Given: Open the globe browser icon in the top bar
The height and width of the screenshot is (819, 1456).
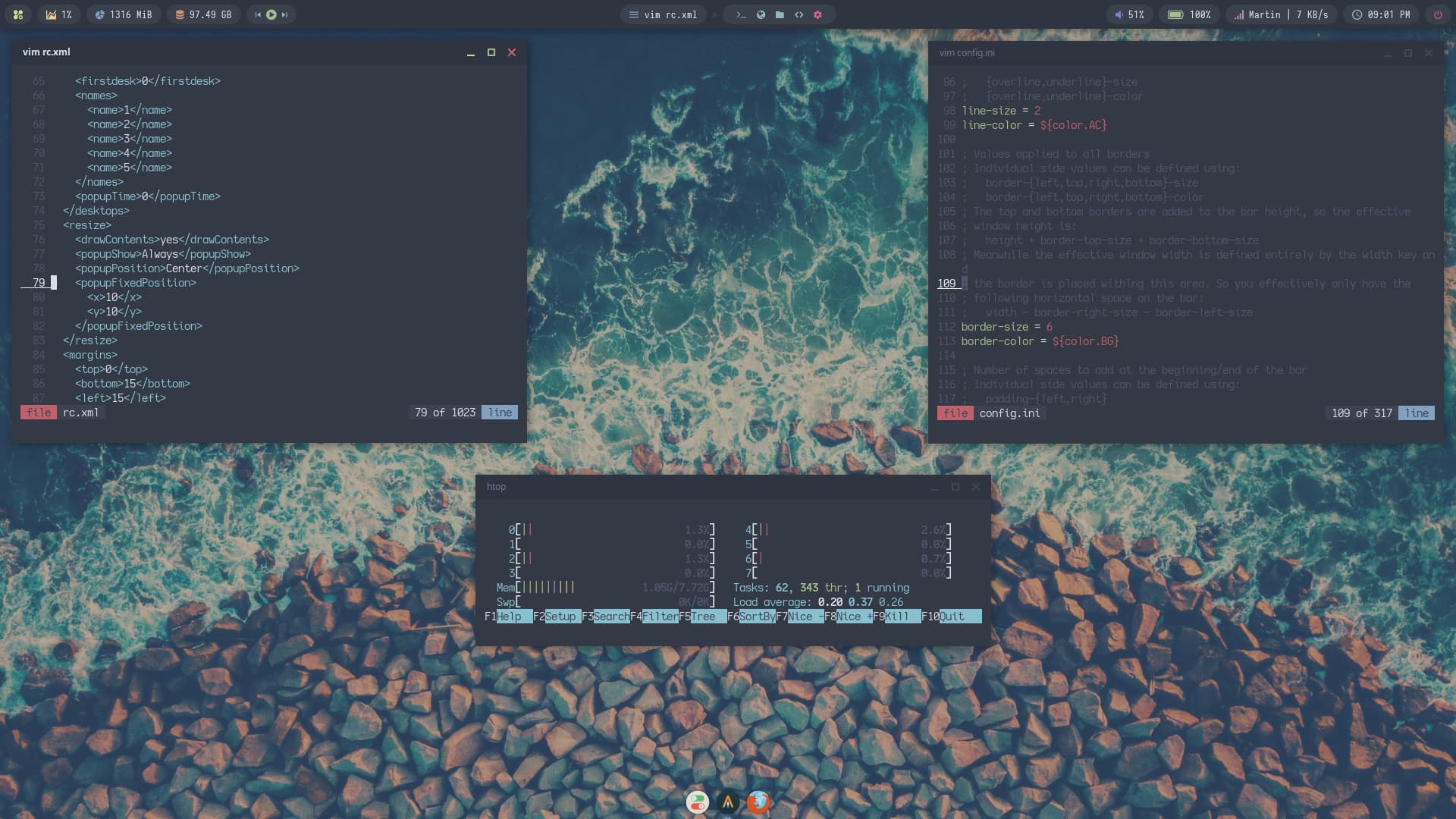Looking at the screenshot, I should (759, 14).
